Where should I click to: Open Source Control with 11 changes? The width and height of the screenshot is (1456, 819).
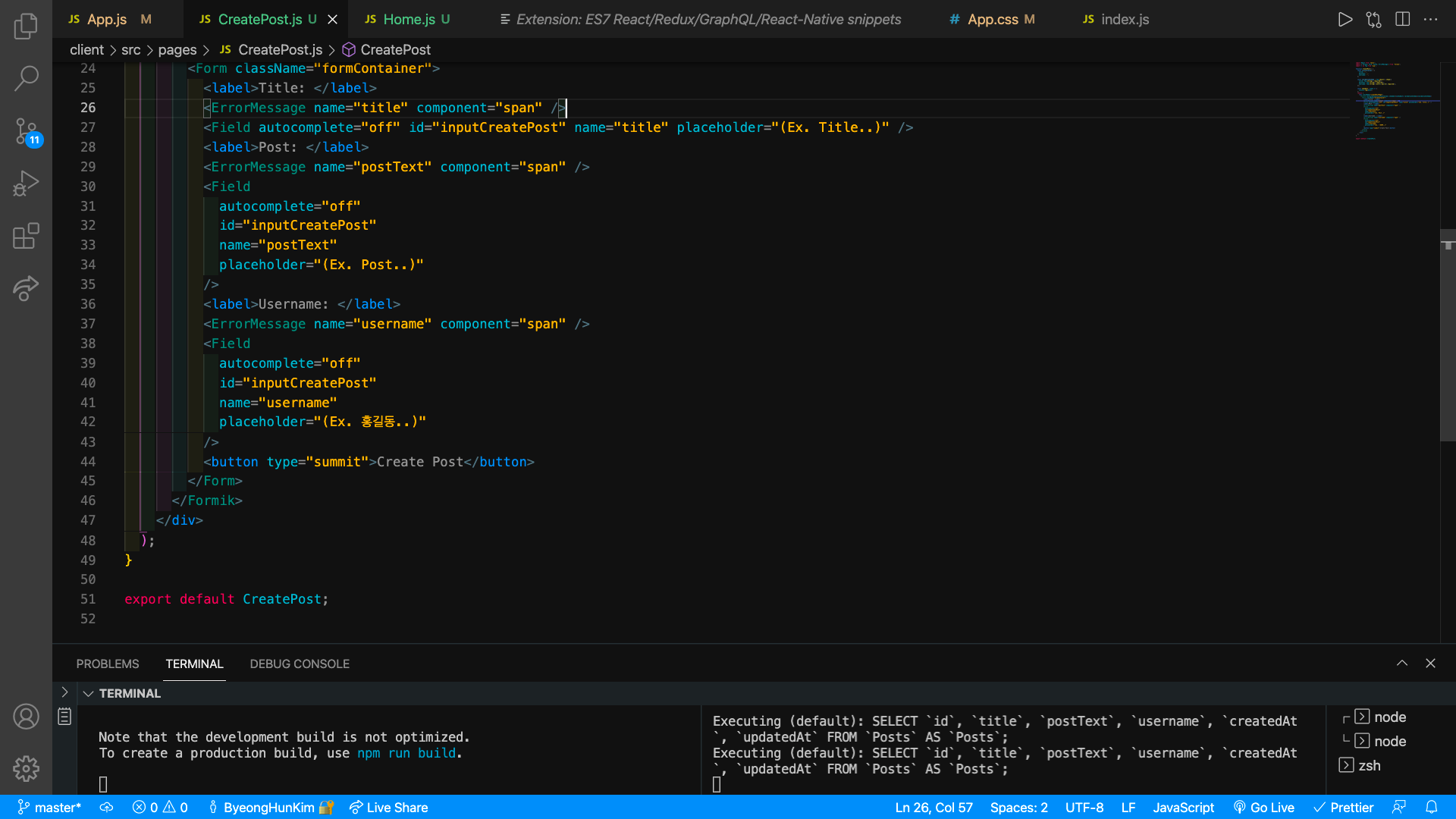point(26,131)
